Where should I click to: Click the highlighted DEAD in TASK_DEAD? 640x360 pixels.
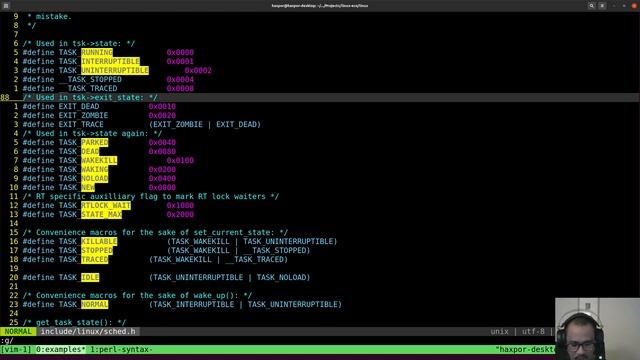click(90, 151)
